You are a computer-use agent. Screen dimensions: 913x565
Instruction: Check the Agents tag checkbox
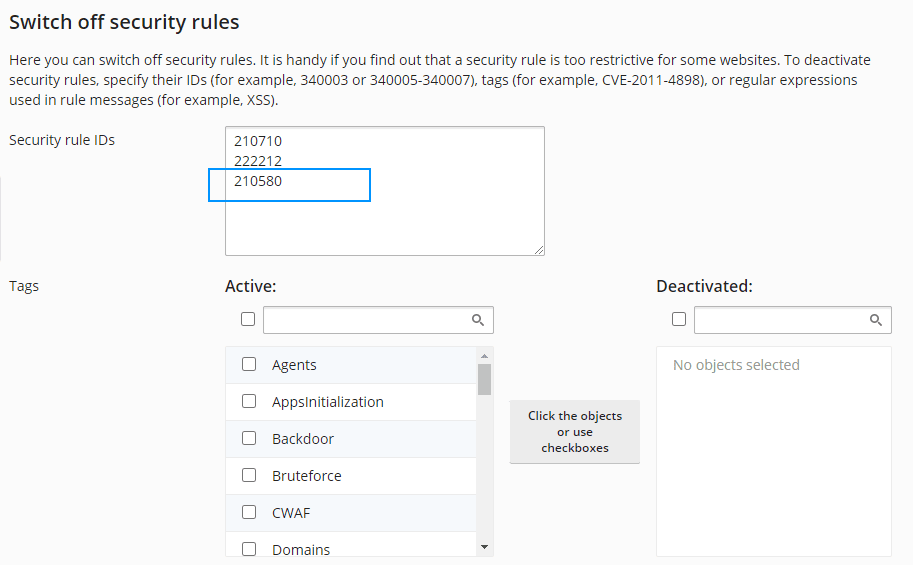(x=249, y=365)
